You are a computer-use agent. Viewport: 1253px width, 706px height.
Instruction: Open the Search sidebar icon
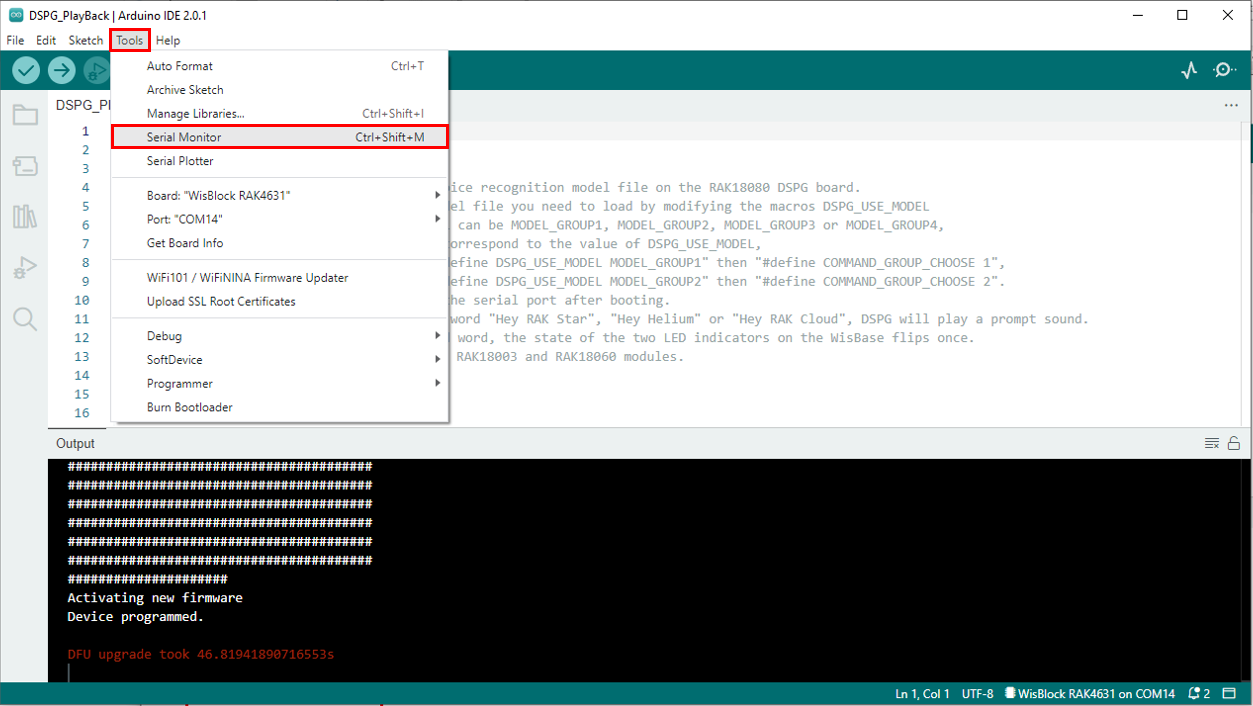(x=25, y=319)
